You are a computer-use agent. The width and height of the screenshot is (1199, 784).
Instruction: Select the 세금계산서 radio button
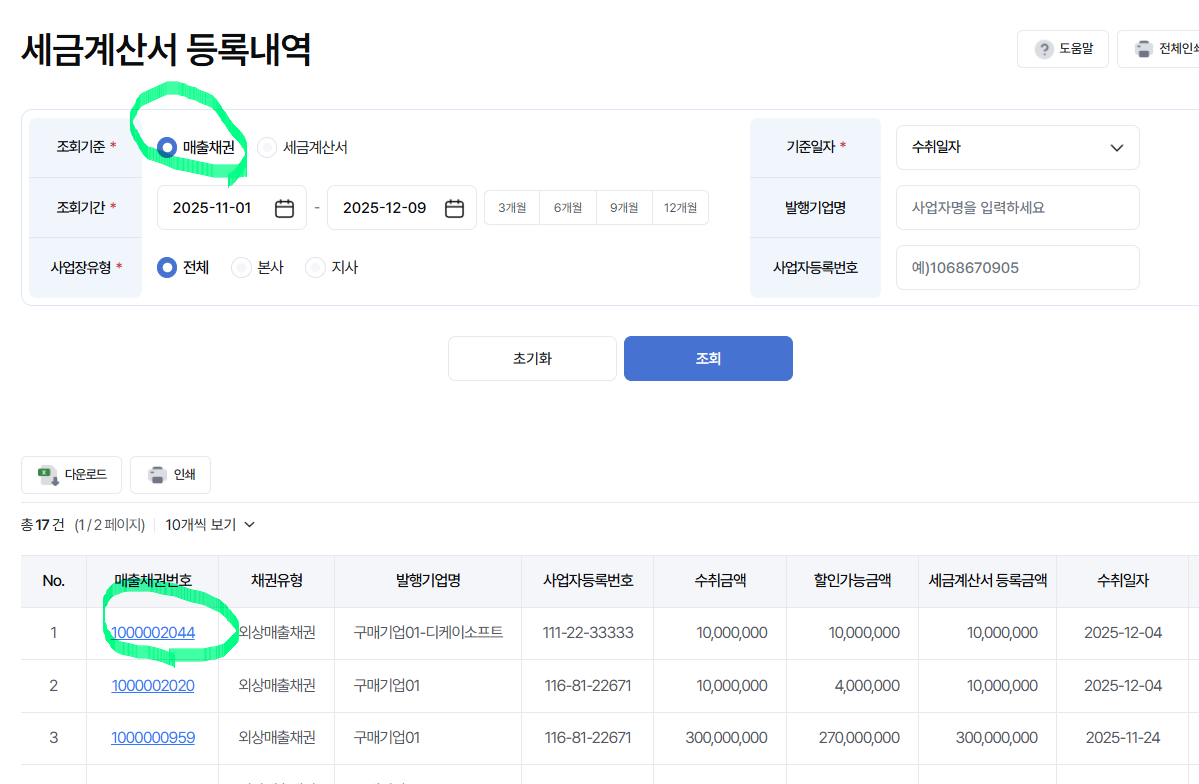267,147
